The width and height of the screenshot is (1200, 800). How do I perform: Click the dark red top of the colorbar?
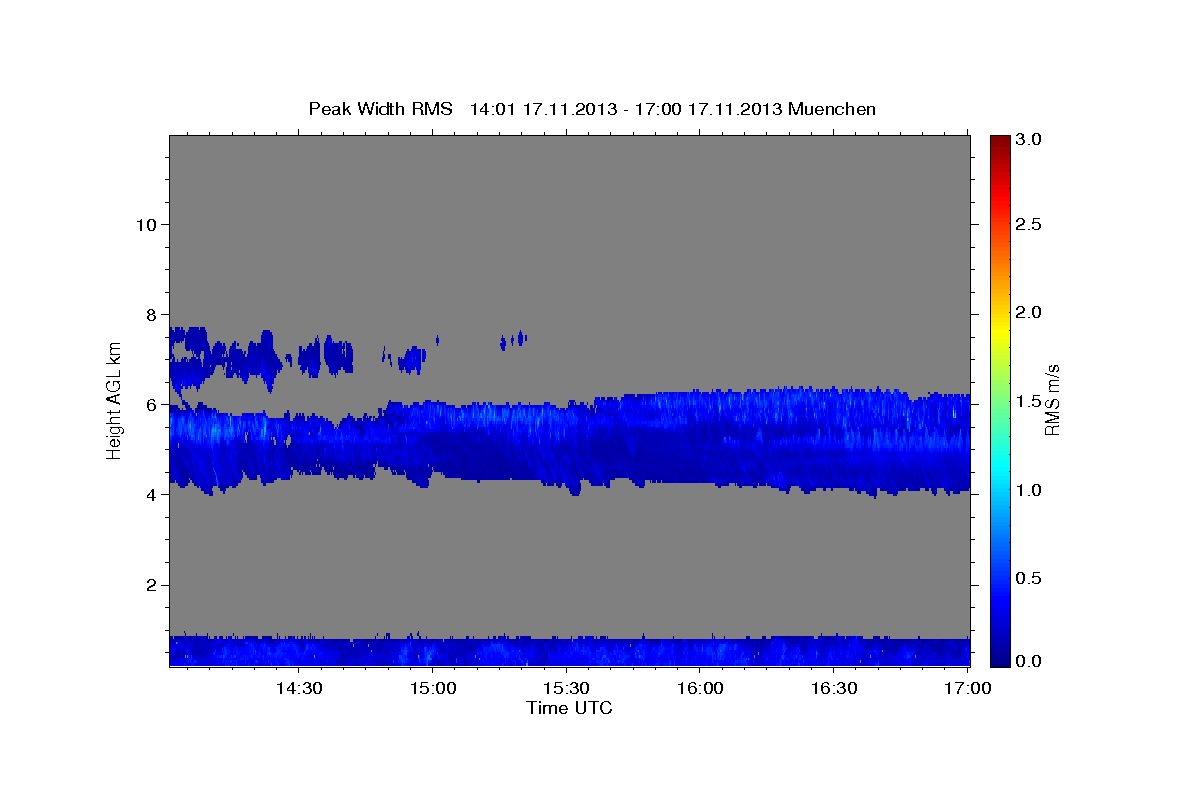[1000, 142]
